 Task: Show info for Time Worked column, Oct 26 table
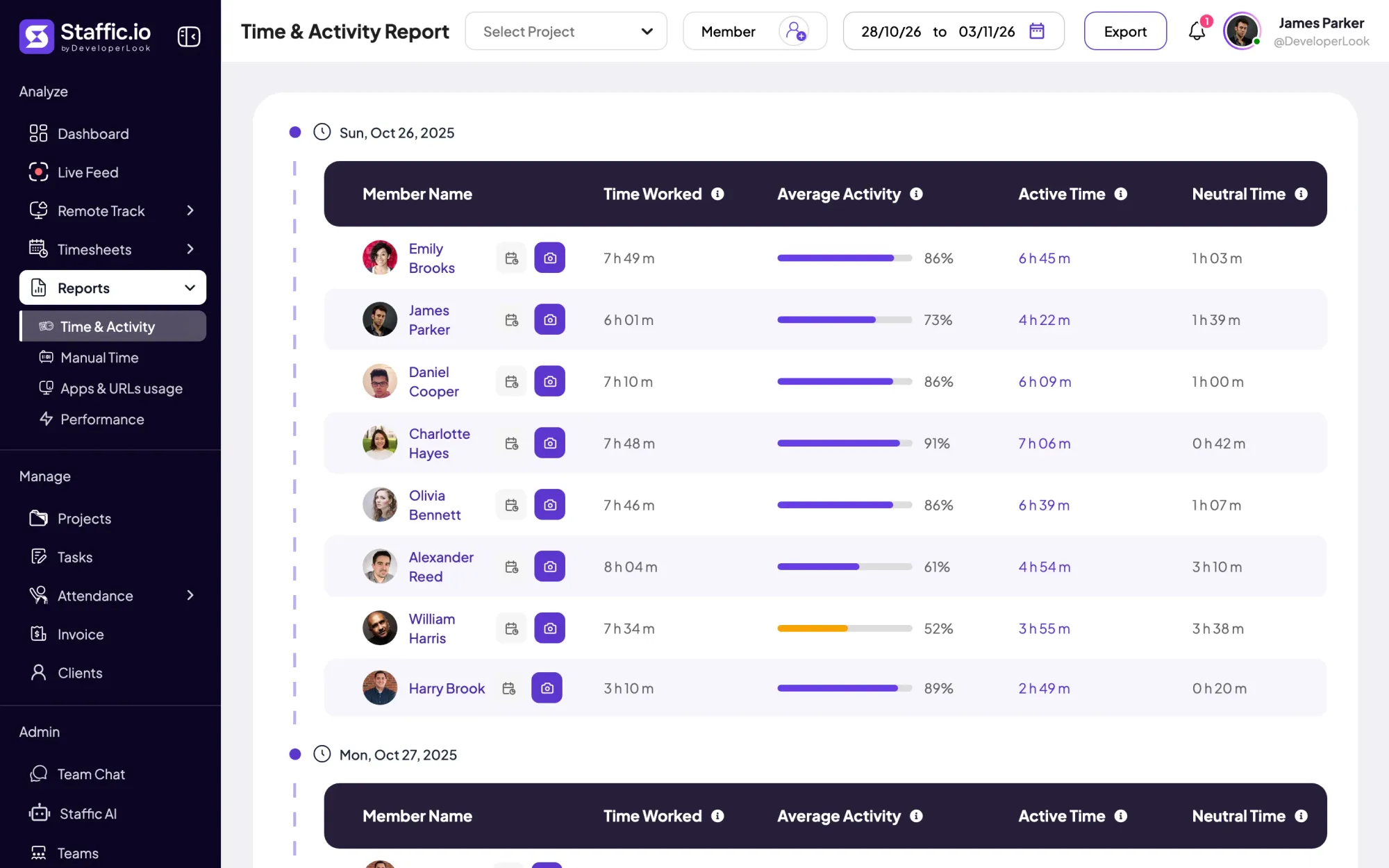[717, 194]
